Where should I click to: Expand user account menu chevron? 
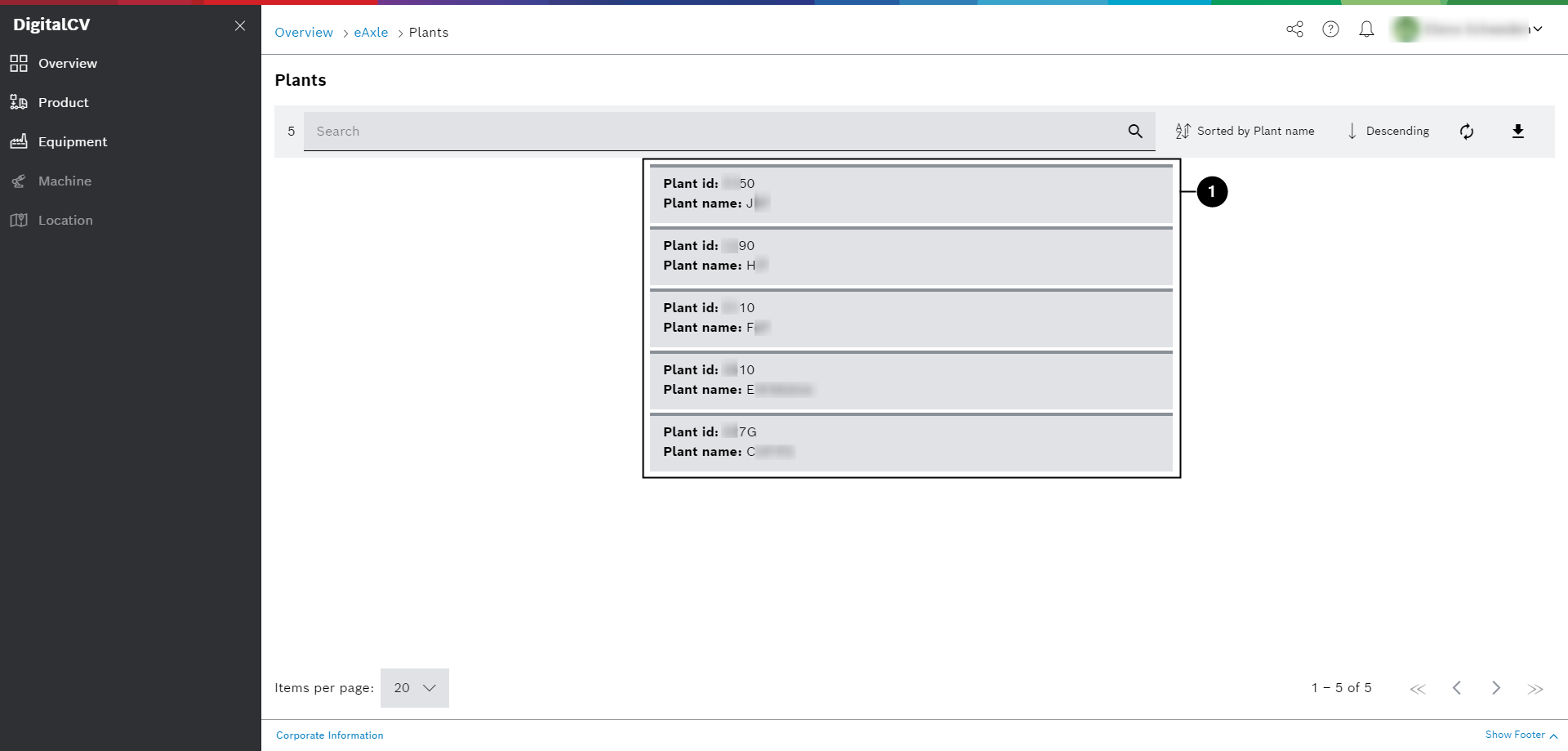1537,29
